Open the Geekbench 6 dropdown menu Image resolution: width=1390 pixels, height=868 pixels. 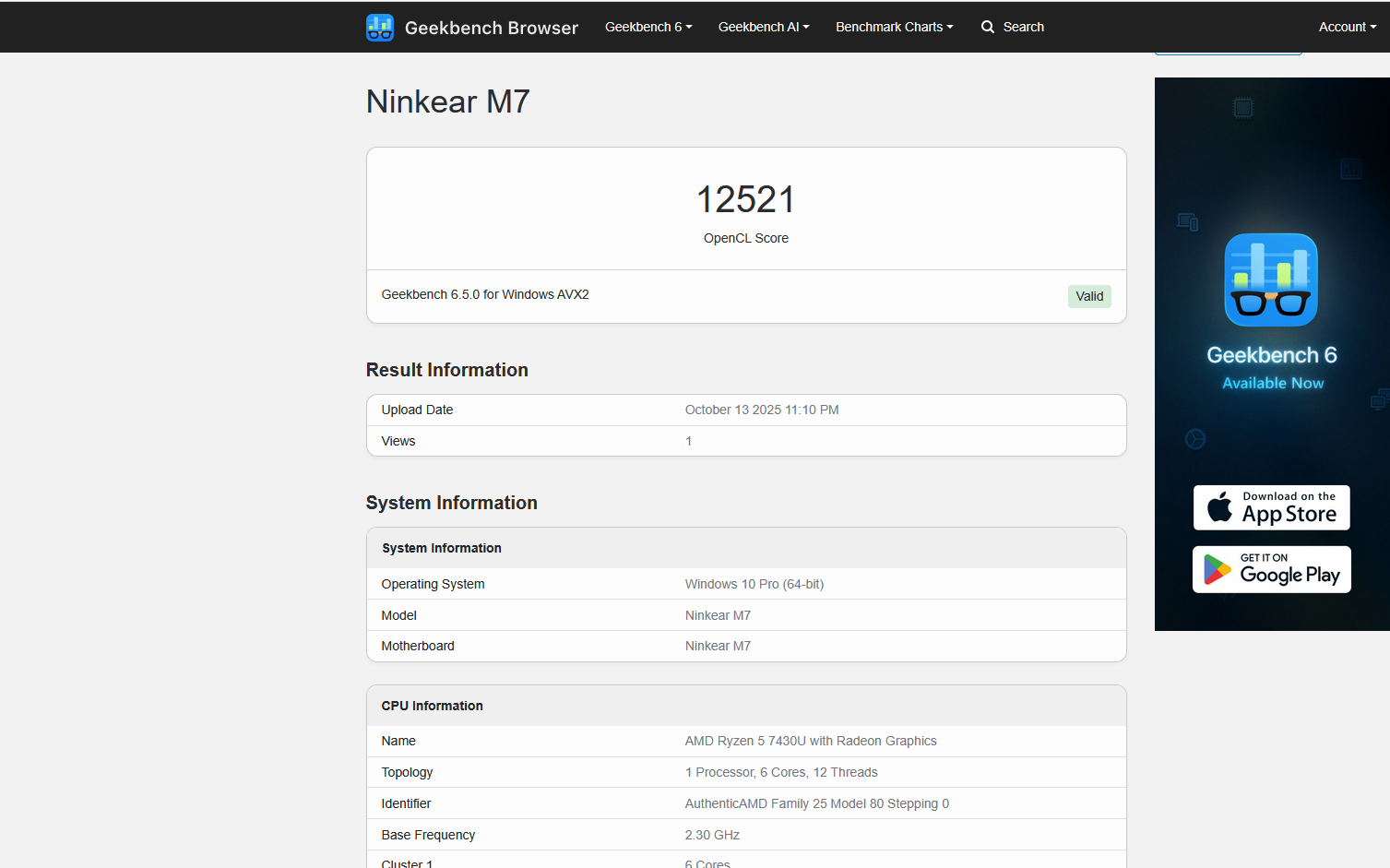(647, 27)
